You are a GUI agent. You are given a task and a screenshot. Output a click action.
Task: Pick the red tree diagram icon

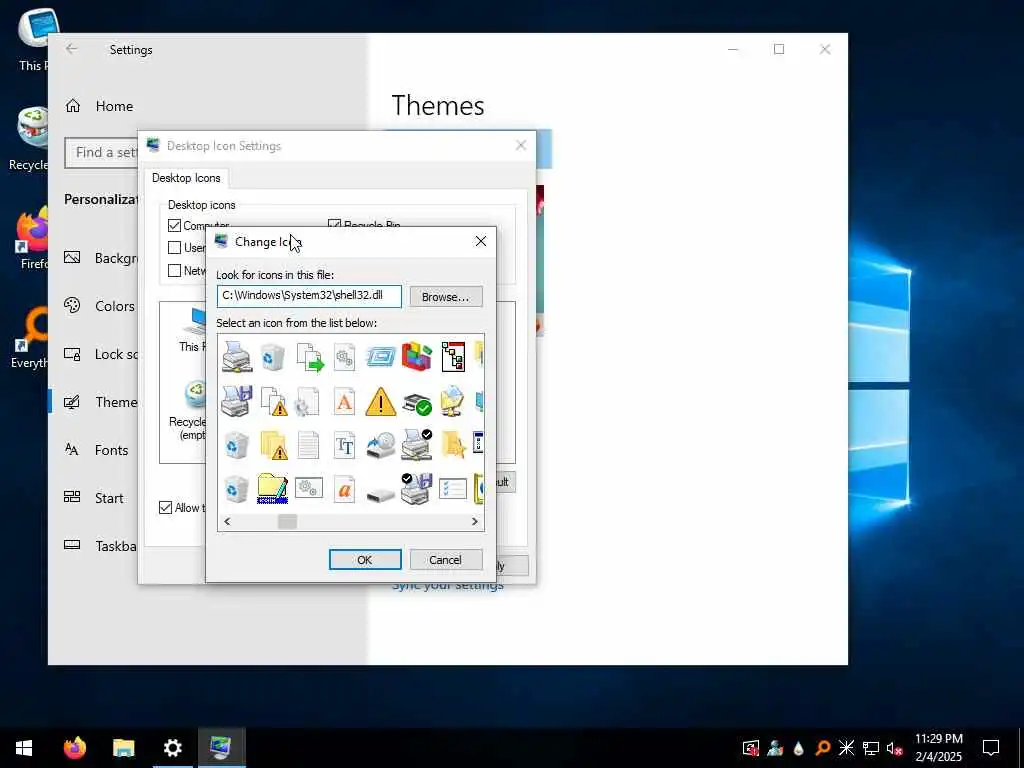[x=453, y=357]
